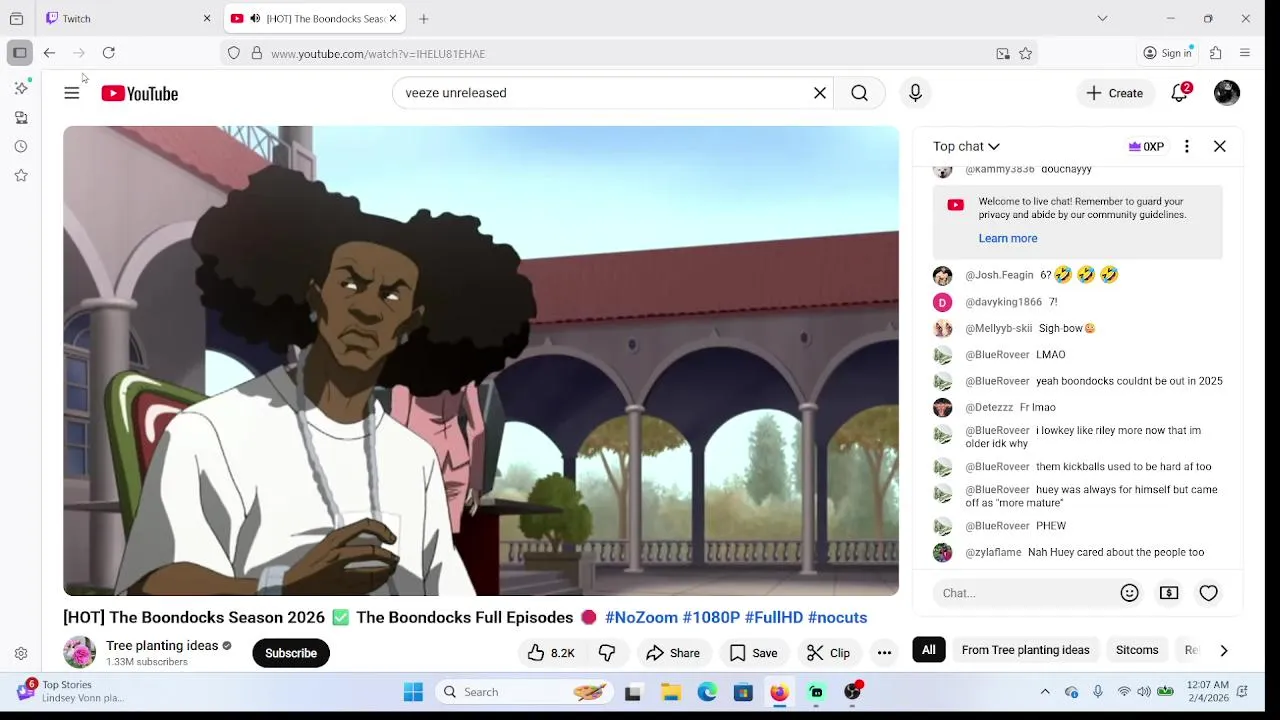
Task: Toggle picture-in-picture icon in address bar
Action: 1002,54
